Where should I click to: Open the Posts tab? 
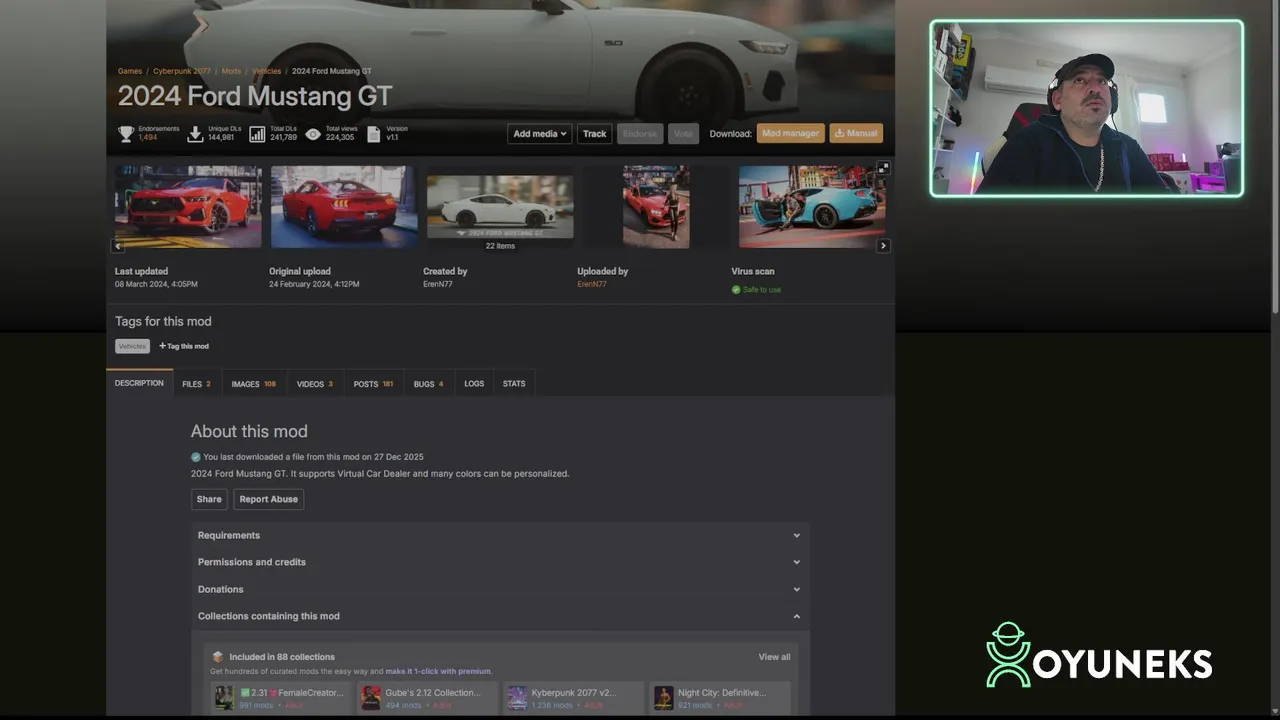373,384
